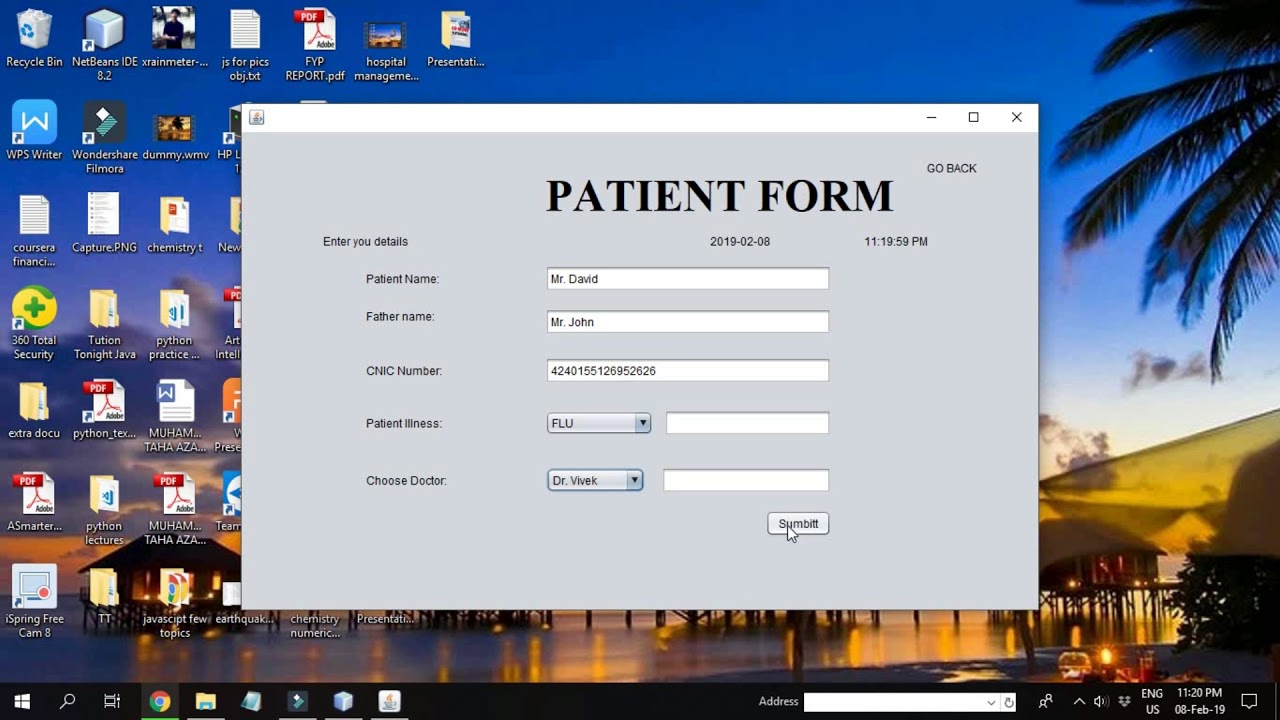Select the 'js for pics obj.txt' file
This screenshot has height=720, width=1280.
pyautogui.click(x=245, y=45)
